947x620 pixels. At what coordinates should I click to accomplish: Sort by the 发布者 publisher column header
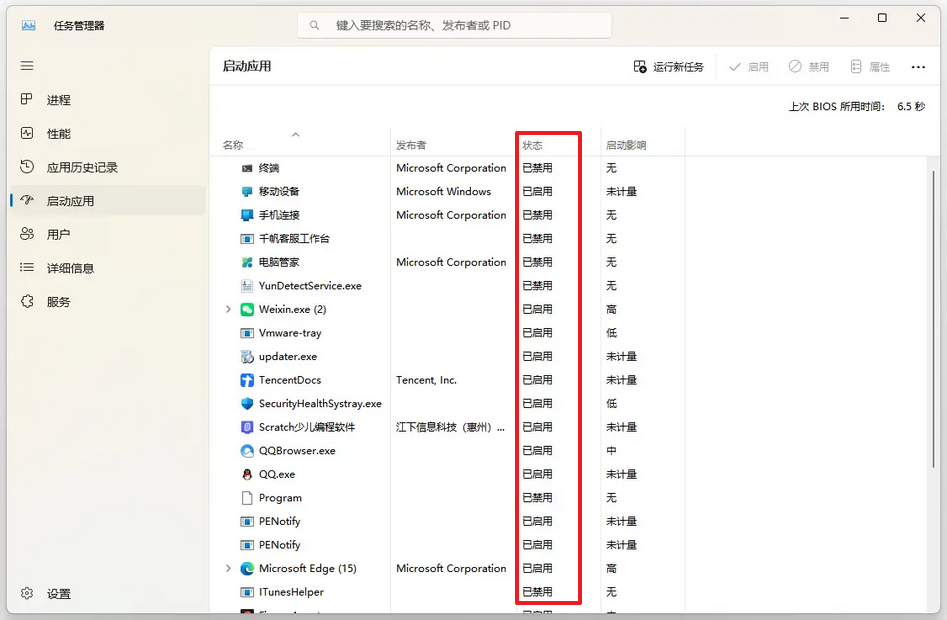411,145
